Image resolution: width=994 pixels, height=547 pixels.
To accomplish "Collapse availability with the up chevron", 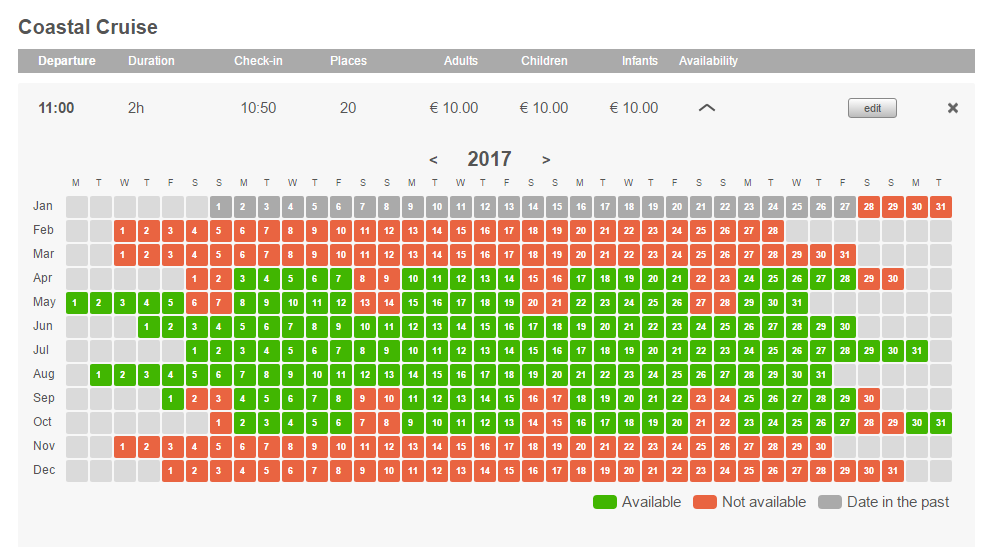I will tap(706, 108).
